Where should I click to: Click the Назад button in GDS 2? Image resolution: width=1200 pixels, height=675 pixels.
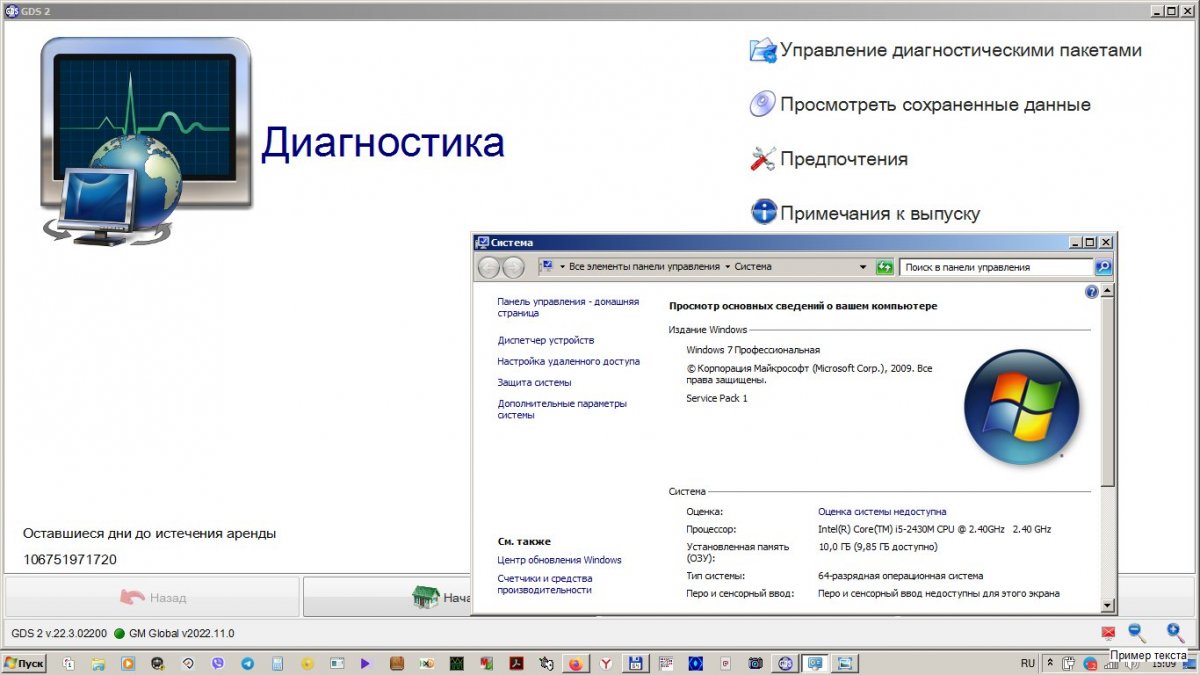[152, 597]
